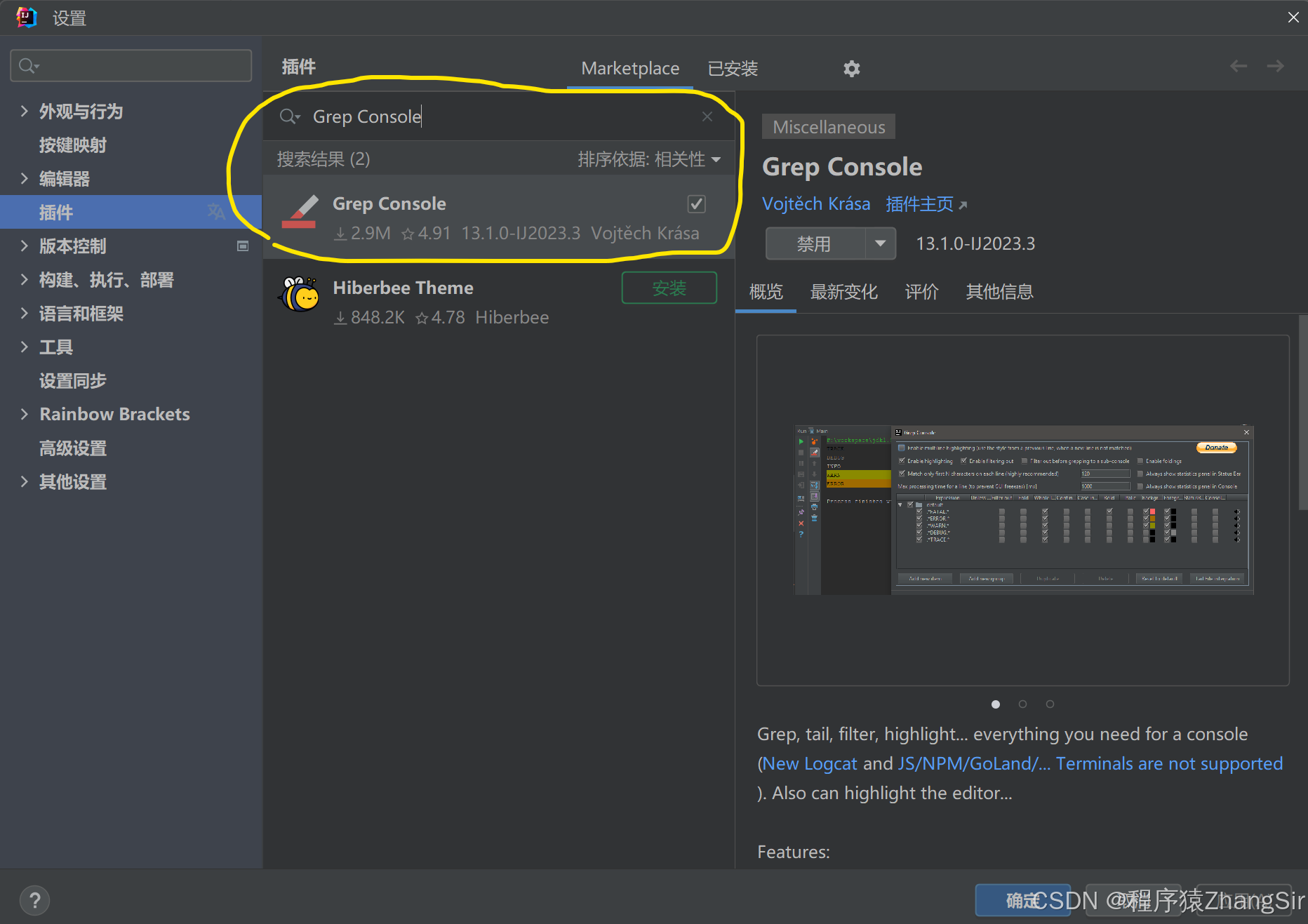Viewport: 1308px width, 924px height.
Task: Click the Grep Console search field
Action: click(498, 116)
